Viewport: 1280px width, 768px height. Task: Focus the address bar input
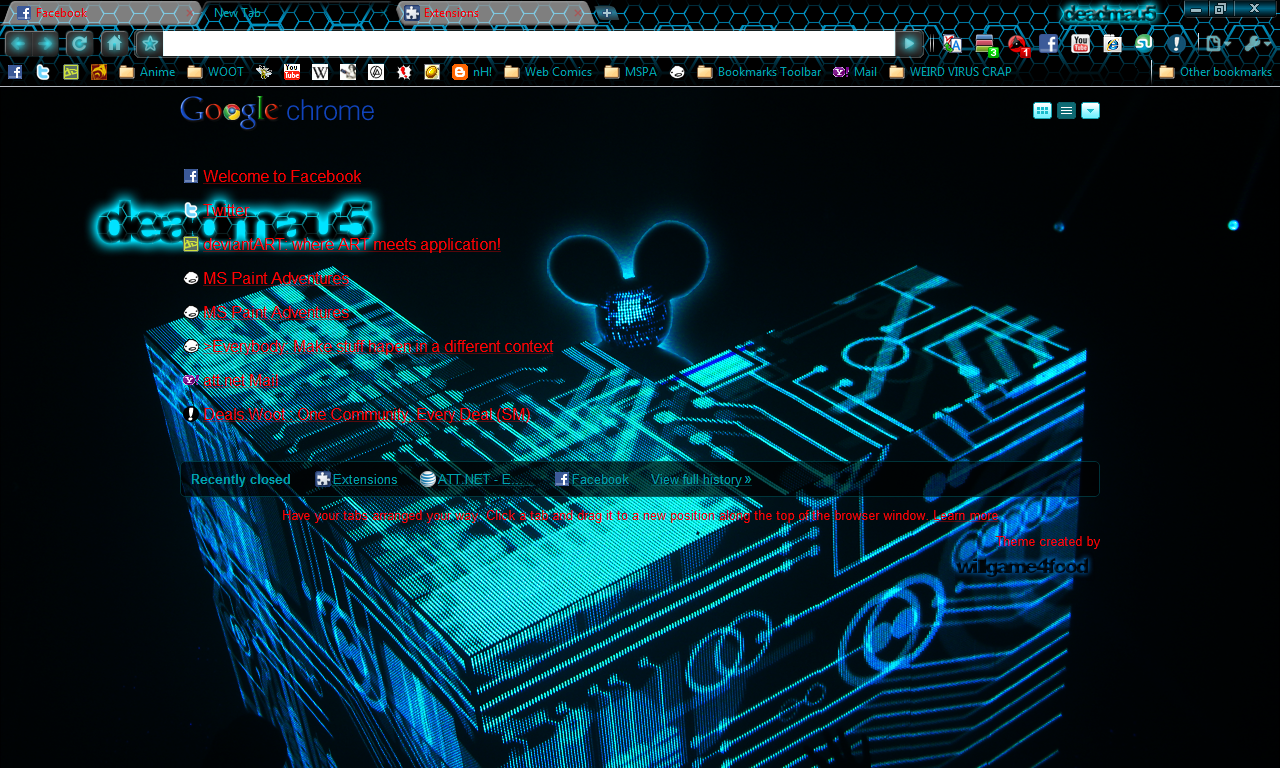point(528,43)
